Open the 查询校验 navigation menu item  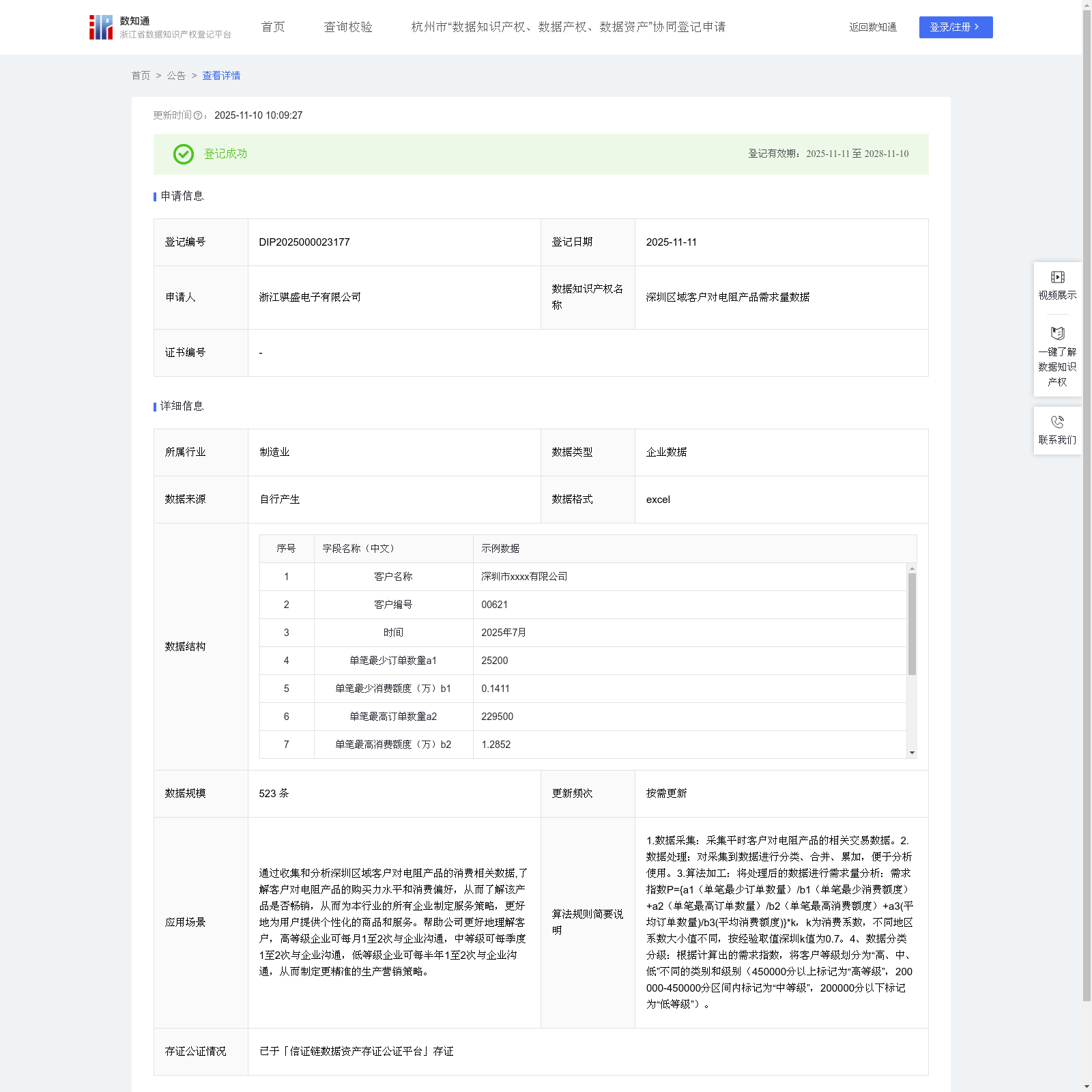pyautogui.click(x=348, y=27)
